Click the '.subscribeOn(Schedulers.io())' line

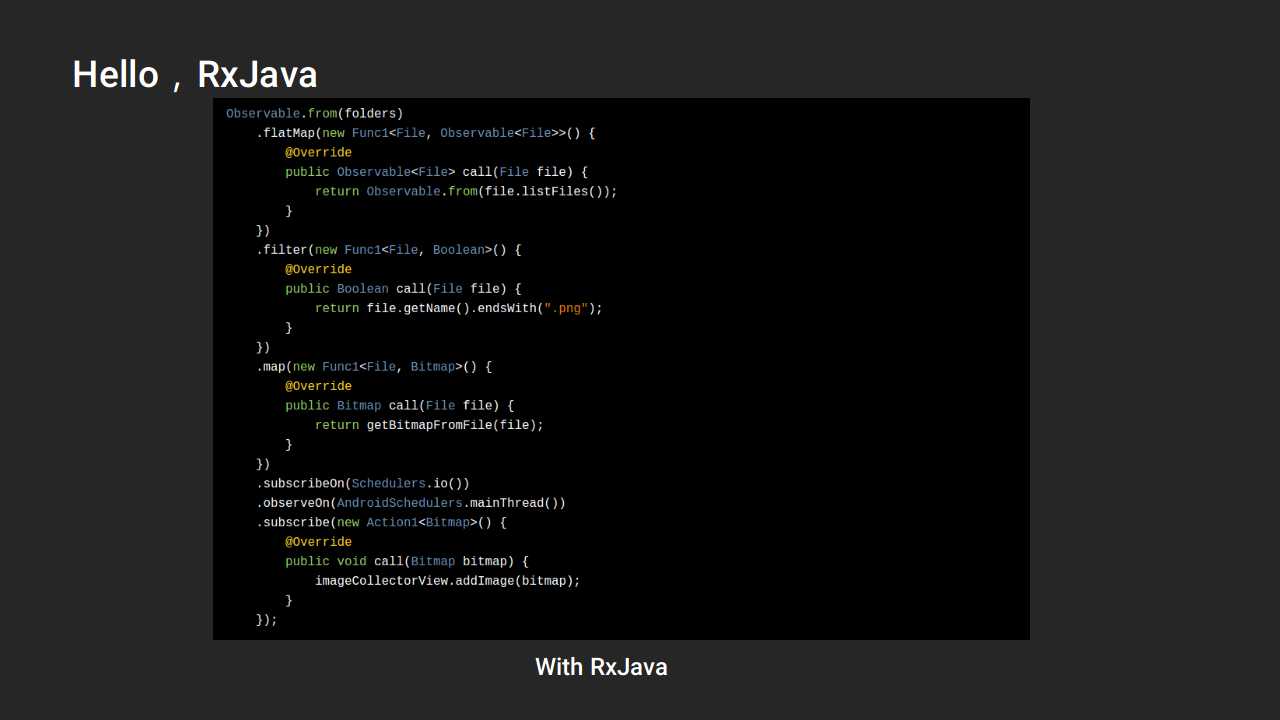point(363,484)
